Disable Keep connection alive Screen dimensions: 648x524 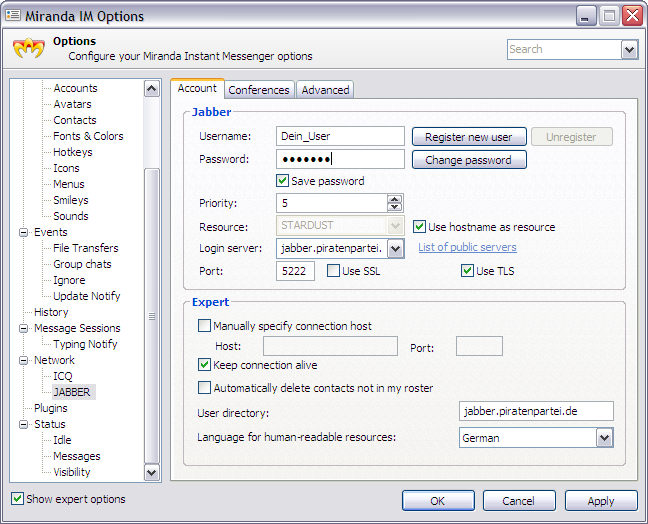(x=205, y=365)
